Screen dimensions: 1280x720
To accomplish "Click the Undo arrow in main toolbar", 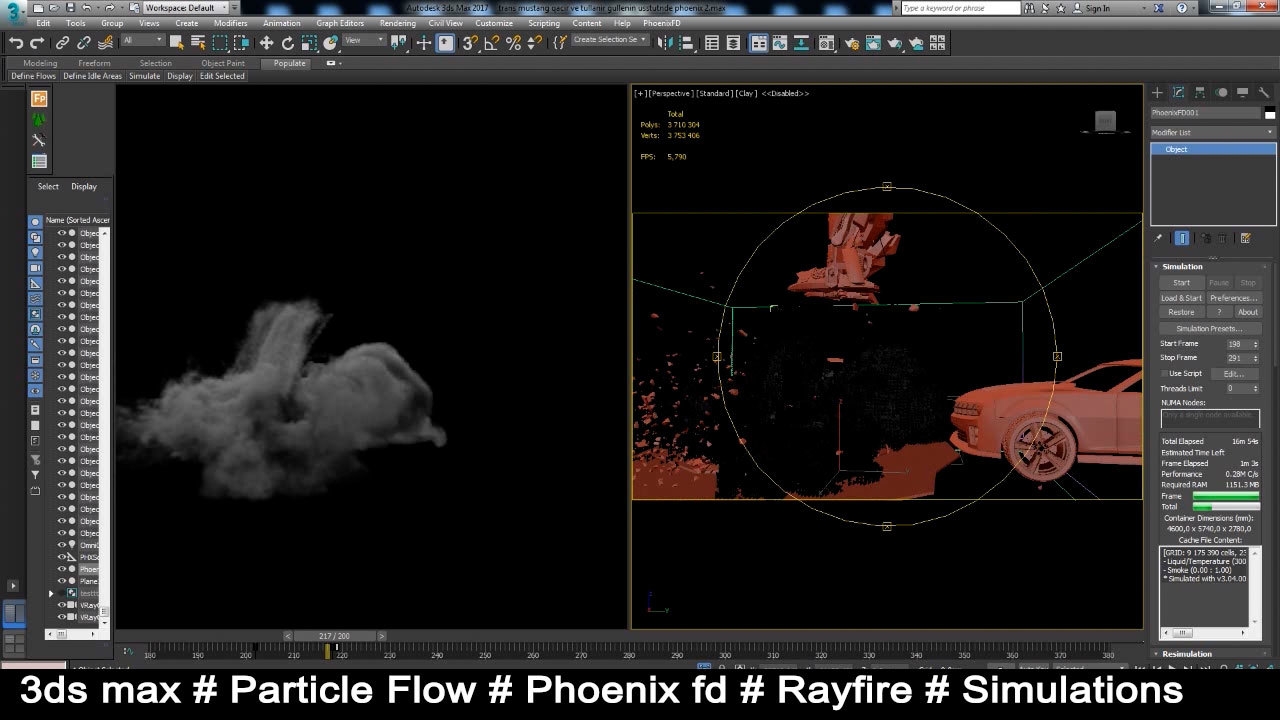I will 16,43.
